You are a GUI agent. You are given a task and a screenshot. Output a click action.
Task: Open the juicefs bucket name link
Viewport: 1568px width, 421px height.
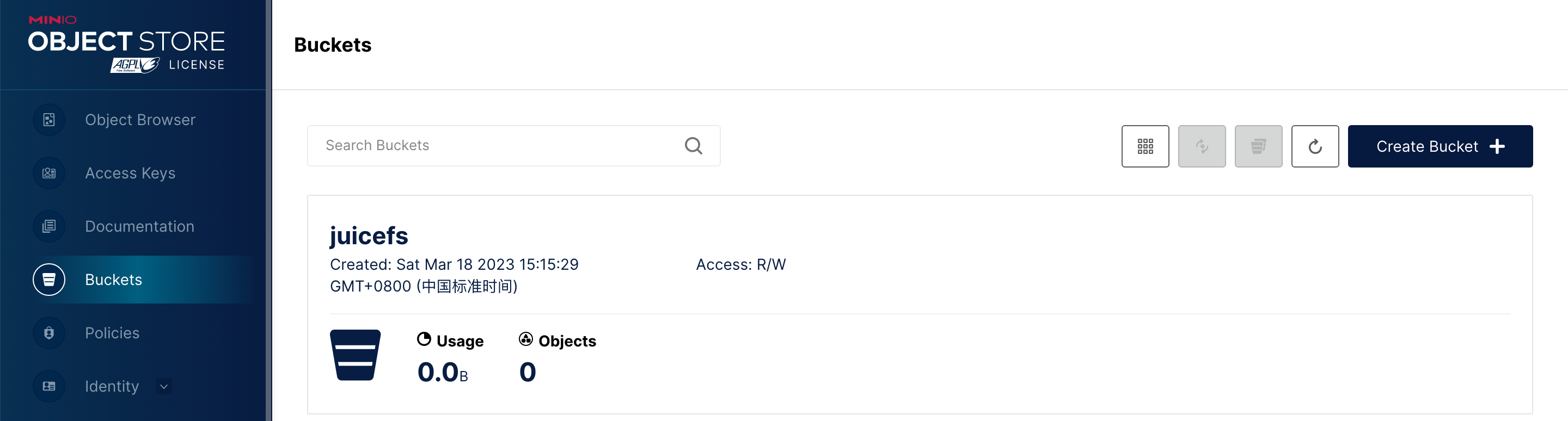point(369,236)
